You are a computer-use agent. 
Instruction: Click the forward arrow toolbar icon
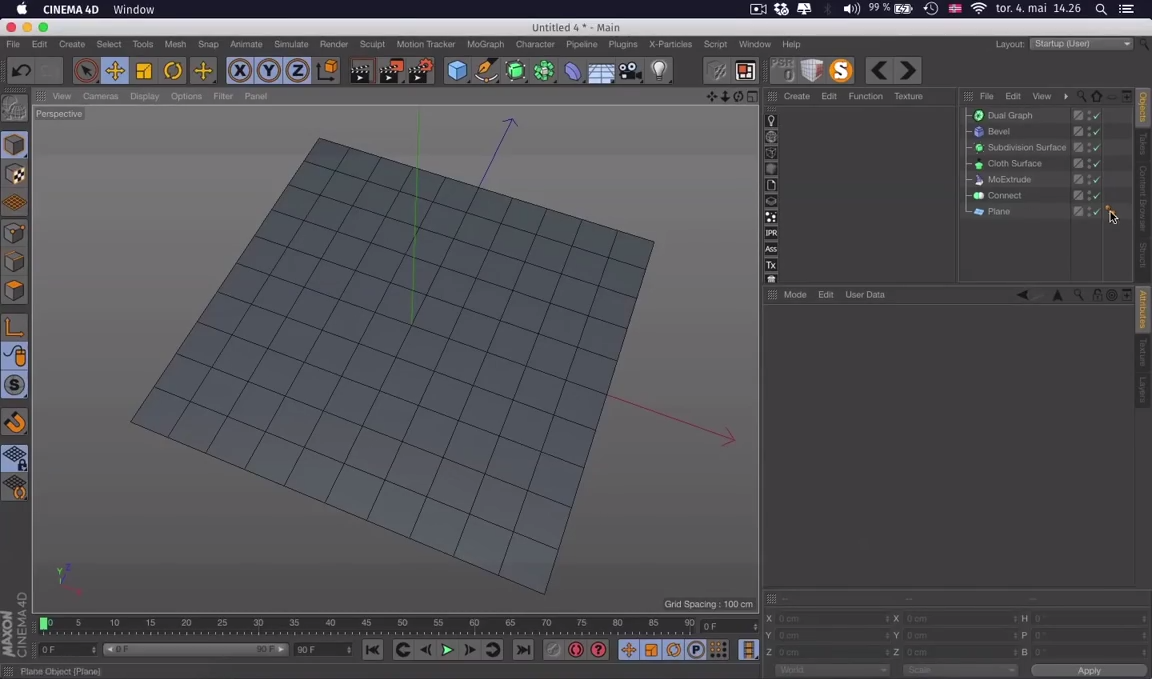click(x=907, y=71)
